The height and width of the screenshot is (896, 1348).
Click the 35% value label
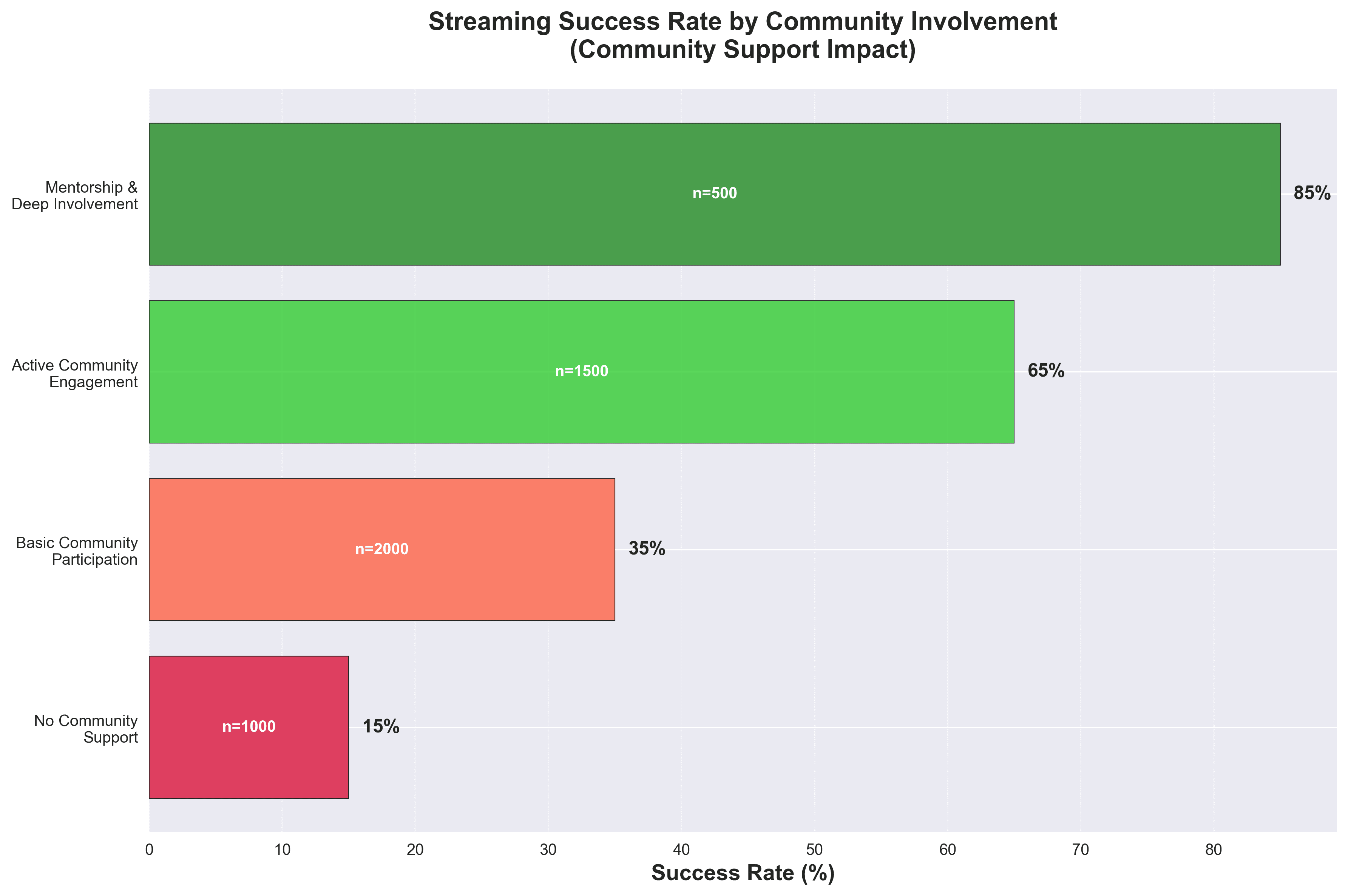647,549
